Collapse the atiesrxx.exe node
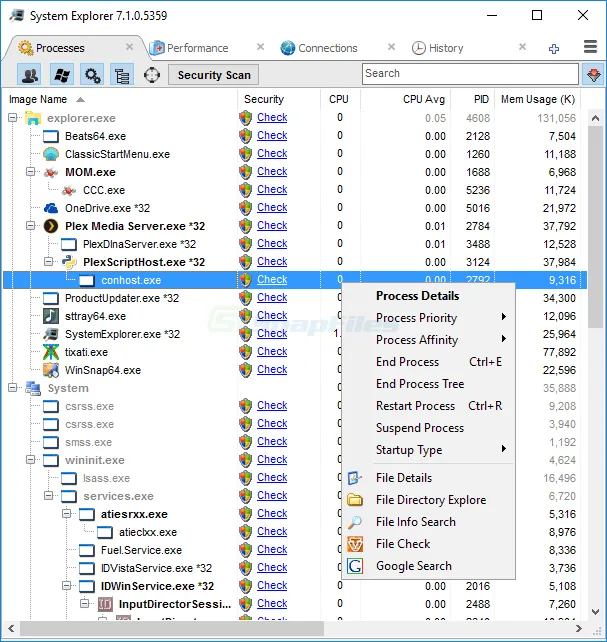 coord(67,513)
